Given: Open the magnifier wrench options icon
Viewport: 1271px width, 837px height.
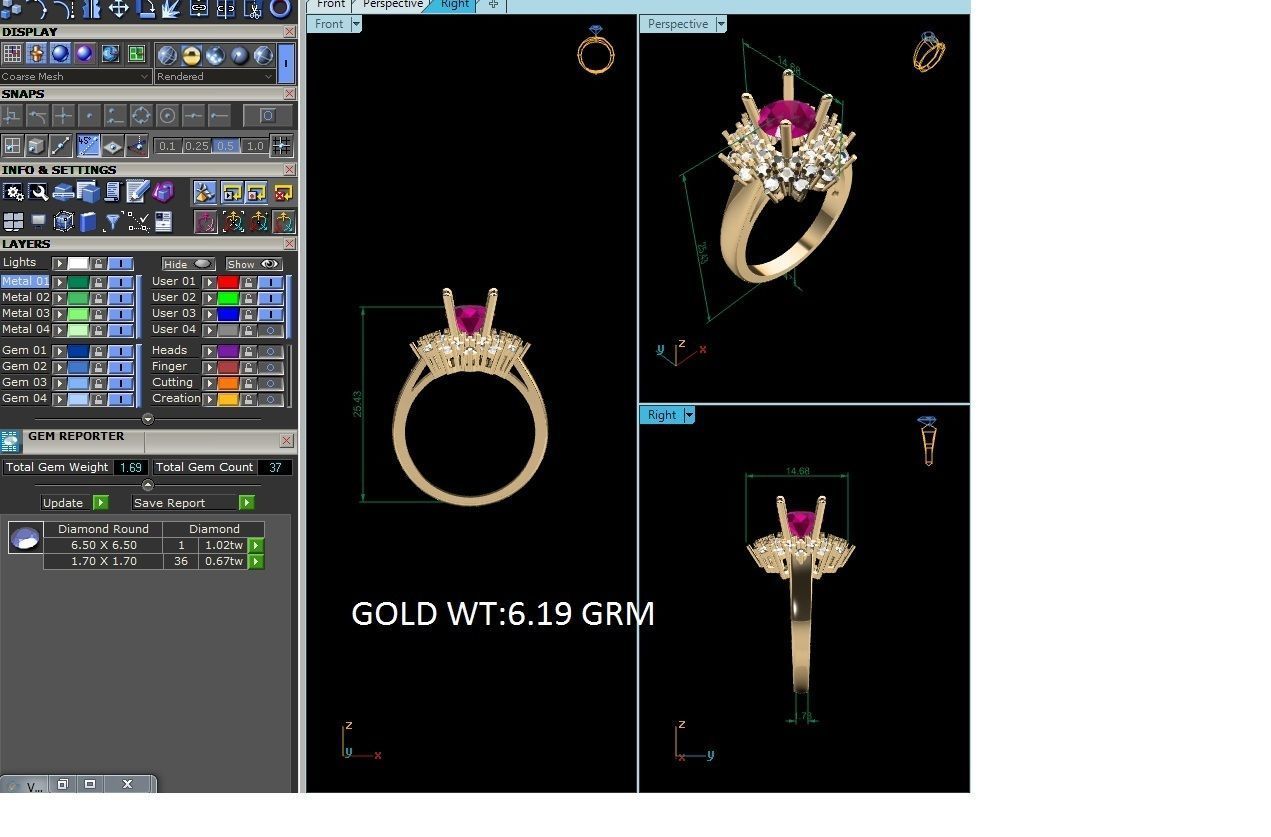Looking at the screenshot, I should click(x=38, y=192).
